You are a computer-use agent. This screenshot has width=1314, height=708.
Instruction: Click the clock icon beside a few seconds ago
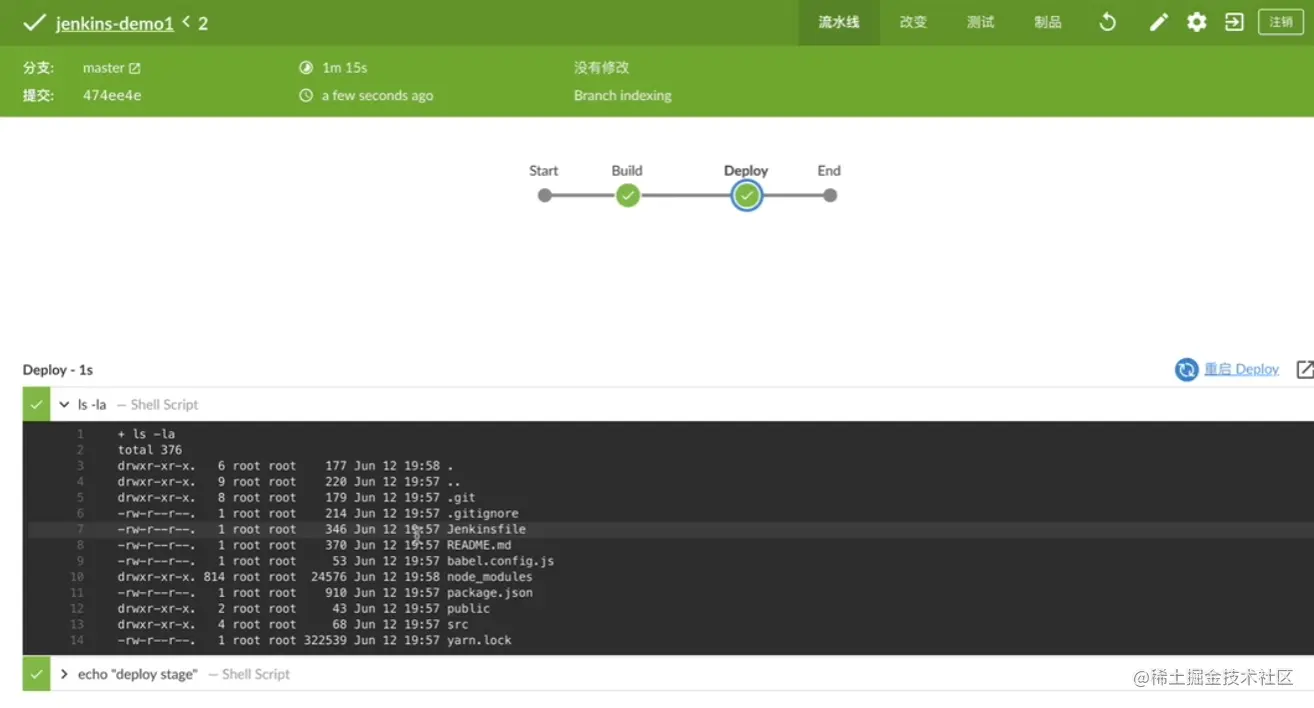pyautogui.click(x=306, y=96)
